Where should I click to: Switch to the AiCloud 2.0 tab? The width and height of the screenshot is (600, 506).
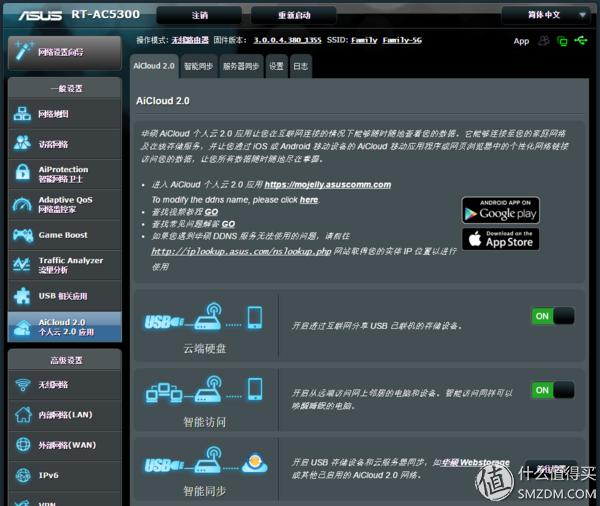coord(154,66)
